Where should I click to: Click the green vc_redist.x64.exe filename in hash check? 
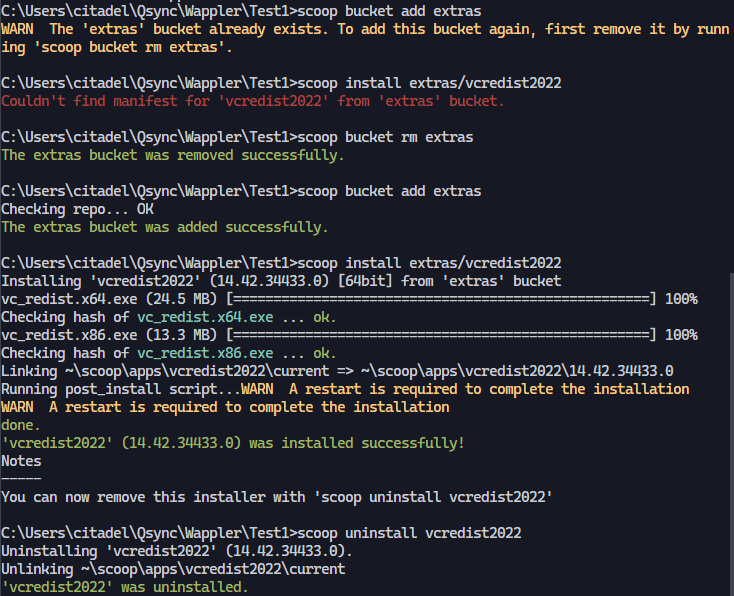pos(205,317)
